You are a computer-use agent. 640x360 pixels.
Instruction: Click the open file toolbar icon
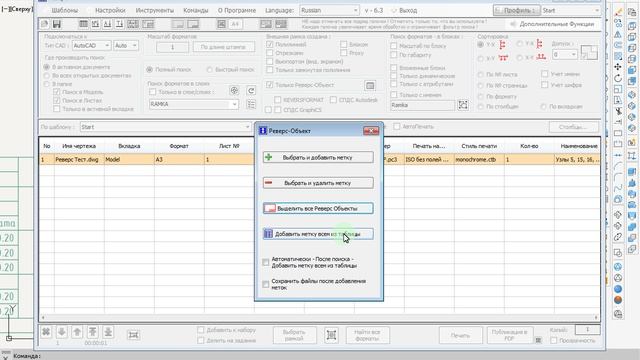pyautogui.click(x=44, y=24)
